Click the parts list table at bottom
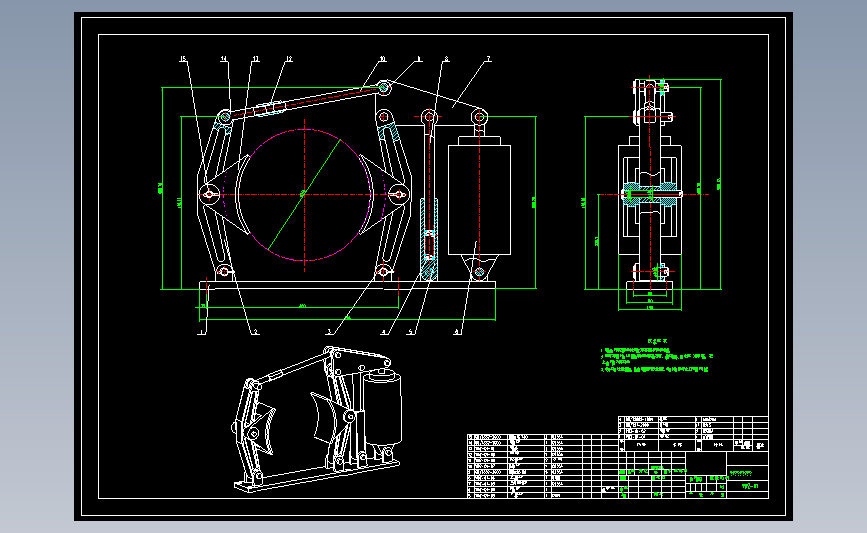This screenshot has height=533, width=867. tap(542, 466)
